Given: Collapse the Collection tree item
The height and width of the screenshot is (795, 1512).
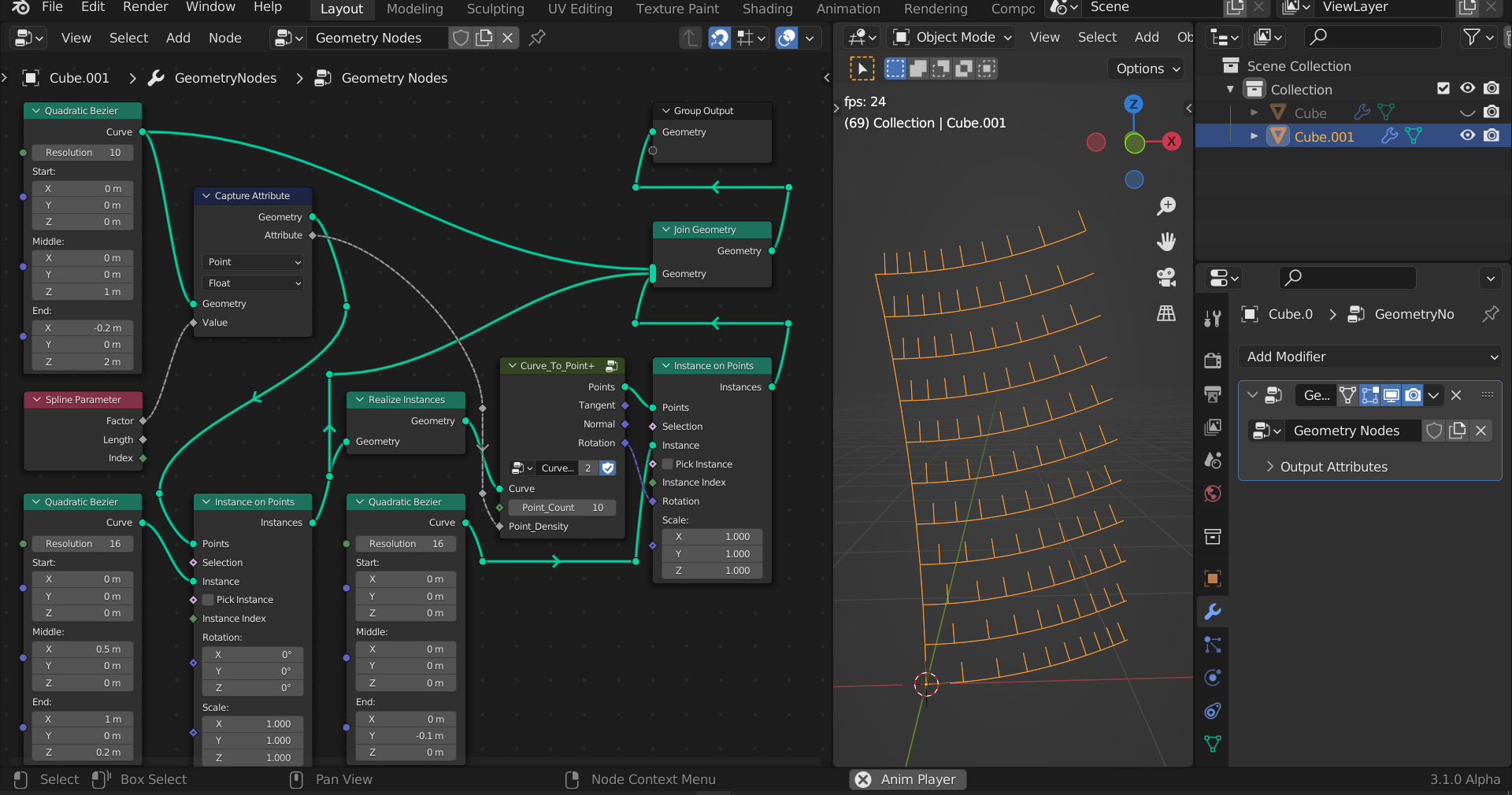Looking at the screenshot, I should click(x=1230, y=89).
